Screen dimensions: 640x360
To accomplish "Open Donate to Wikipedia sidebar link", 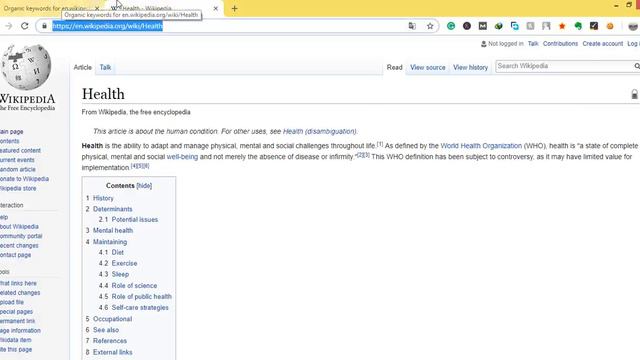I will [24, 179].
